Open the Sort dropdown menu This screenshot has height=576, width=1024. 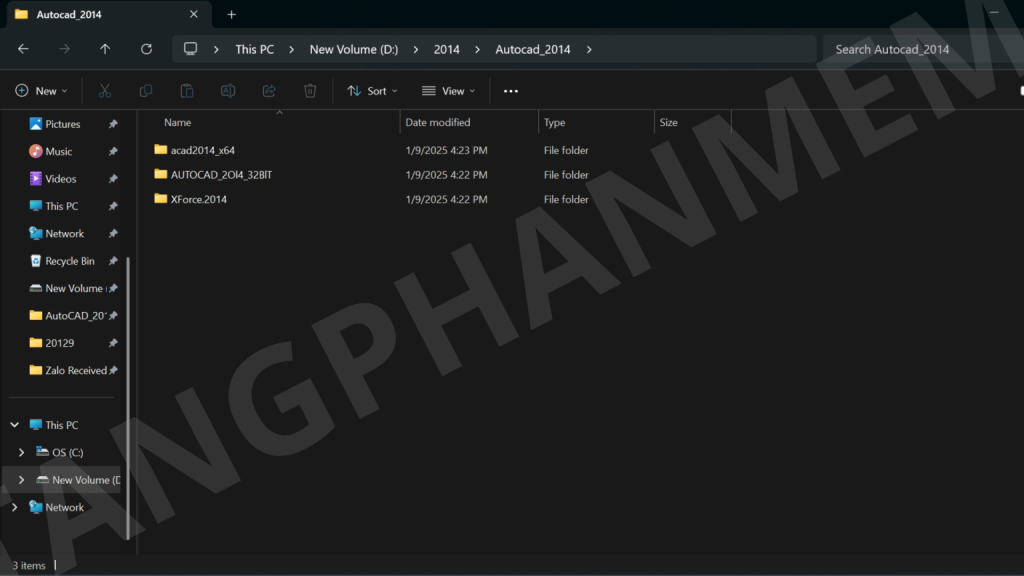(372, 91)
